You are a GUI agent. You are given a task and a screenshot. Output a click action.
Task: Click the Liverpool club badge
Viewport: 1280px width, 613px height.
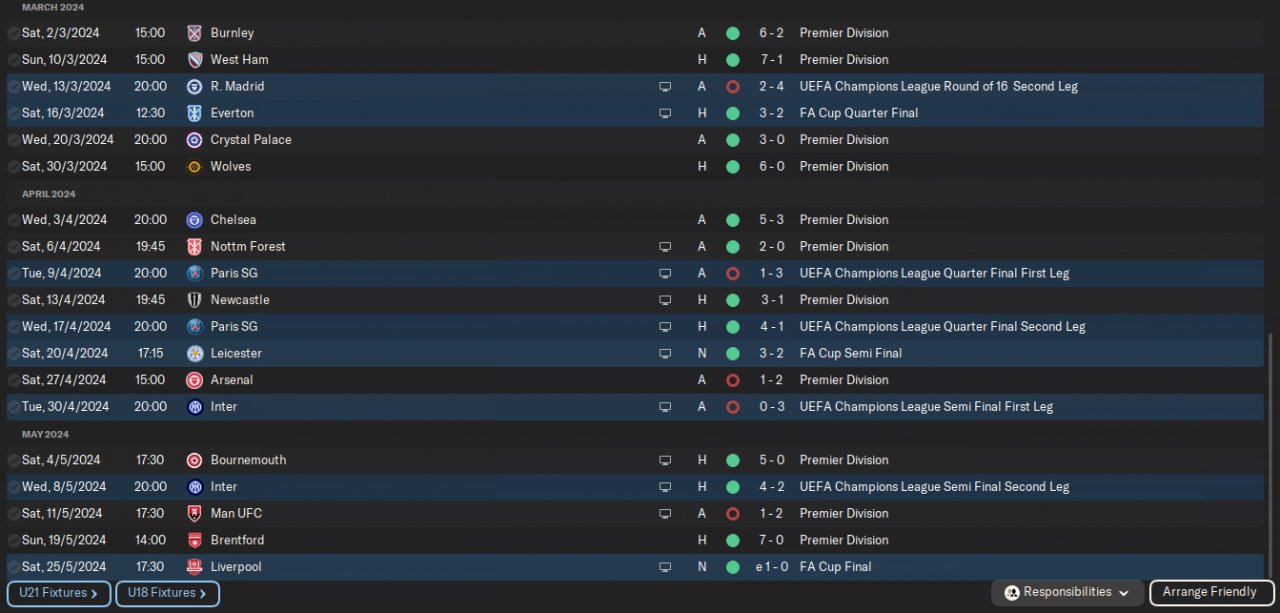point(194,567)
